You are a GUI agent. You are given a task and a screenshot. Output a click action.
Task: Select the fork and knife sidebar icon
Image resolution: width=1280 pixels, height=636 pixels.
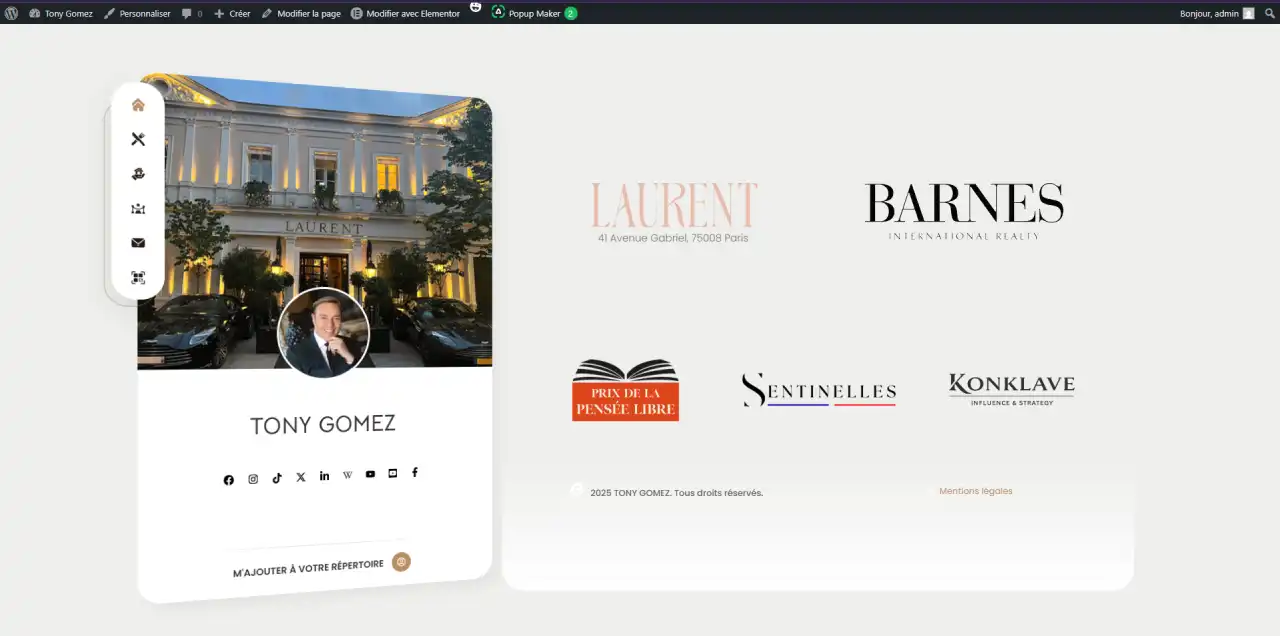(x=138, y=139)
